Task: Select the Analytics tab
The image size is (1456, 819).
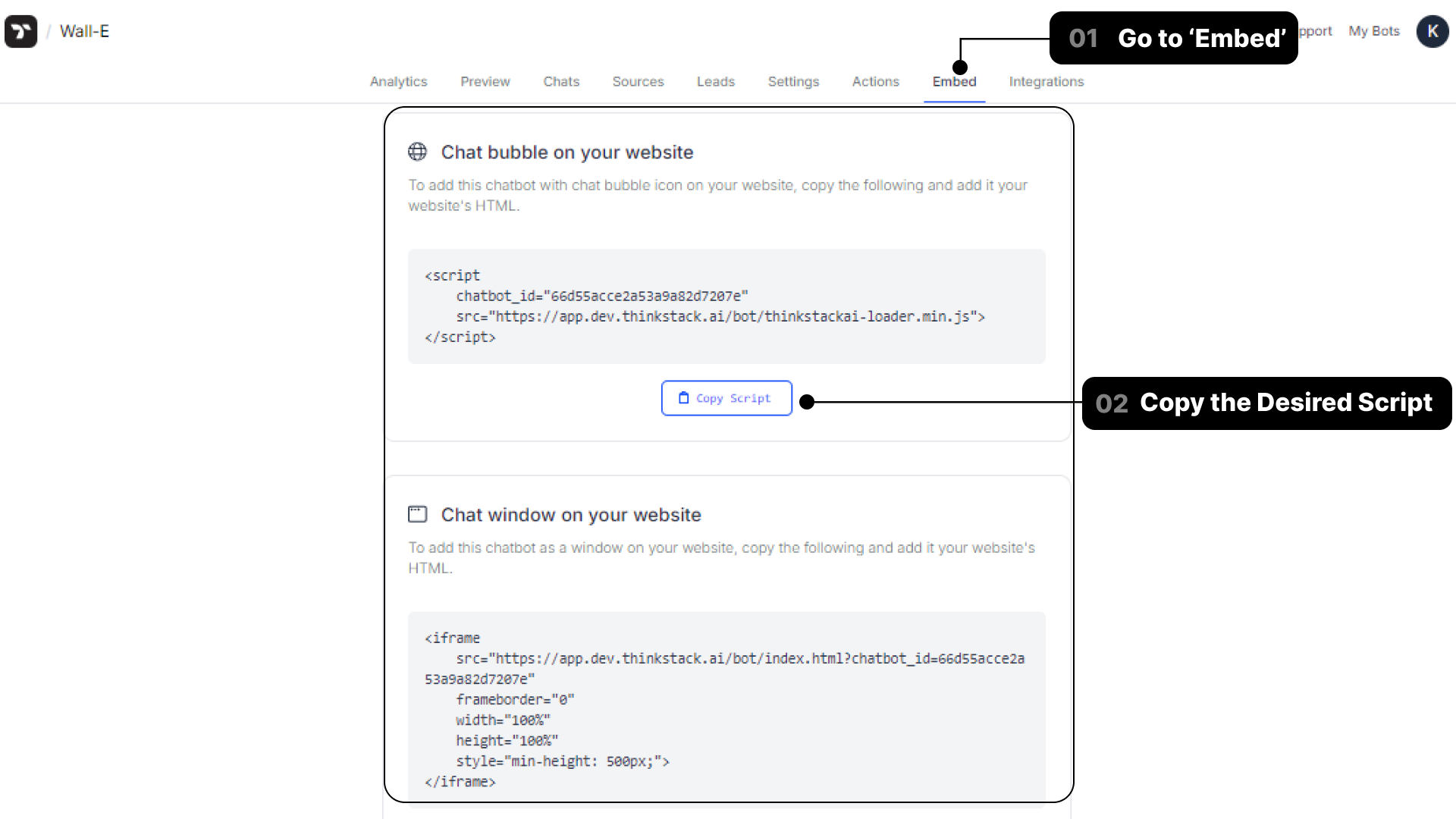Action: click(x=398, y=81)
